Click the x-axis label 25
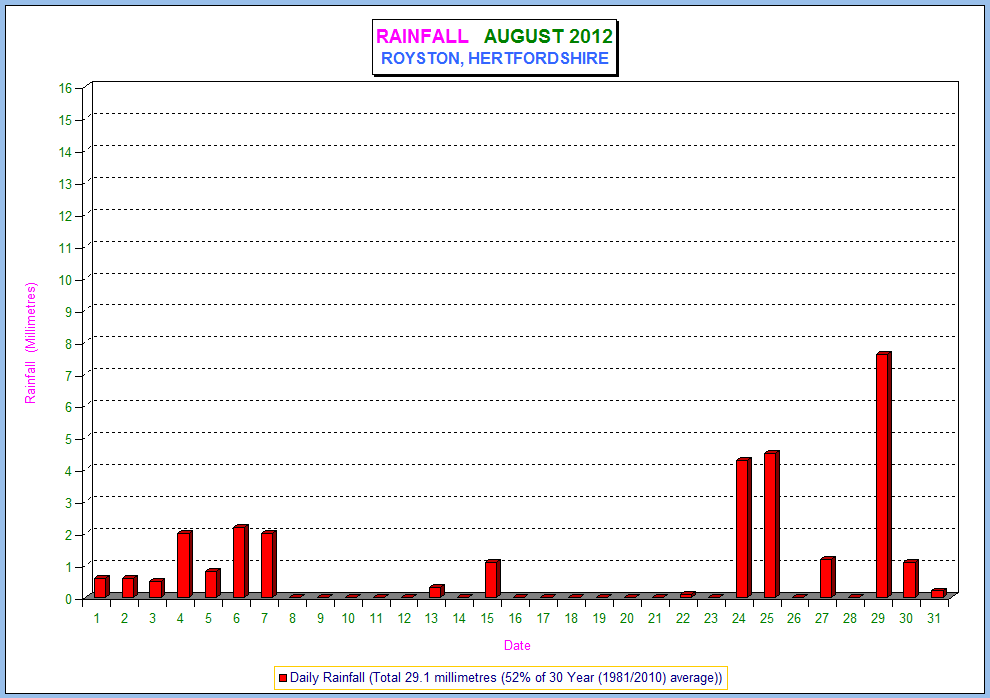Viewport: 990px width, 698px height. click(x=766, y=619)
